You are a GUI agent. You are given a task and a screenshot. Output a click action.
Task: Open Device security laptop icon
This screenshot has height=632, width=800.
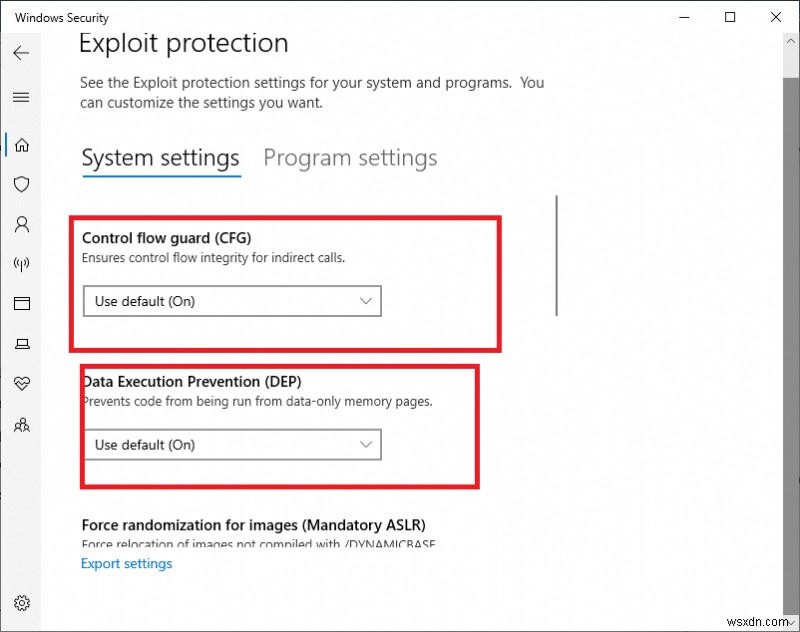point(21,344)
